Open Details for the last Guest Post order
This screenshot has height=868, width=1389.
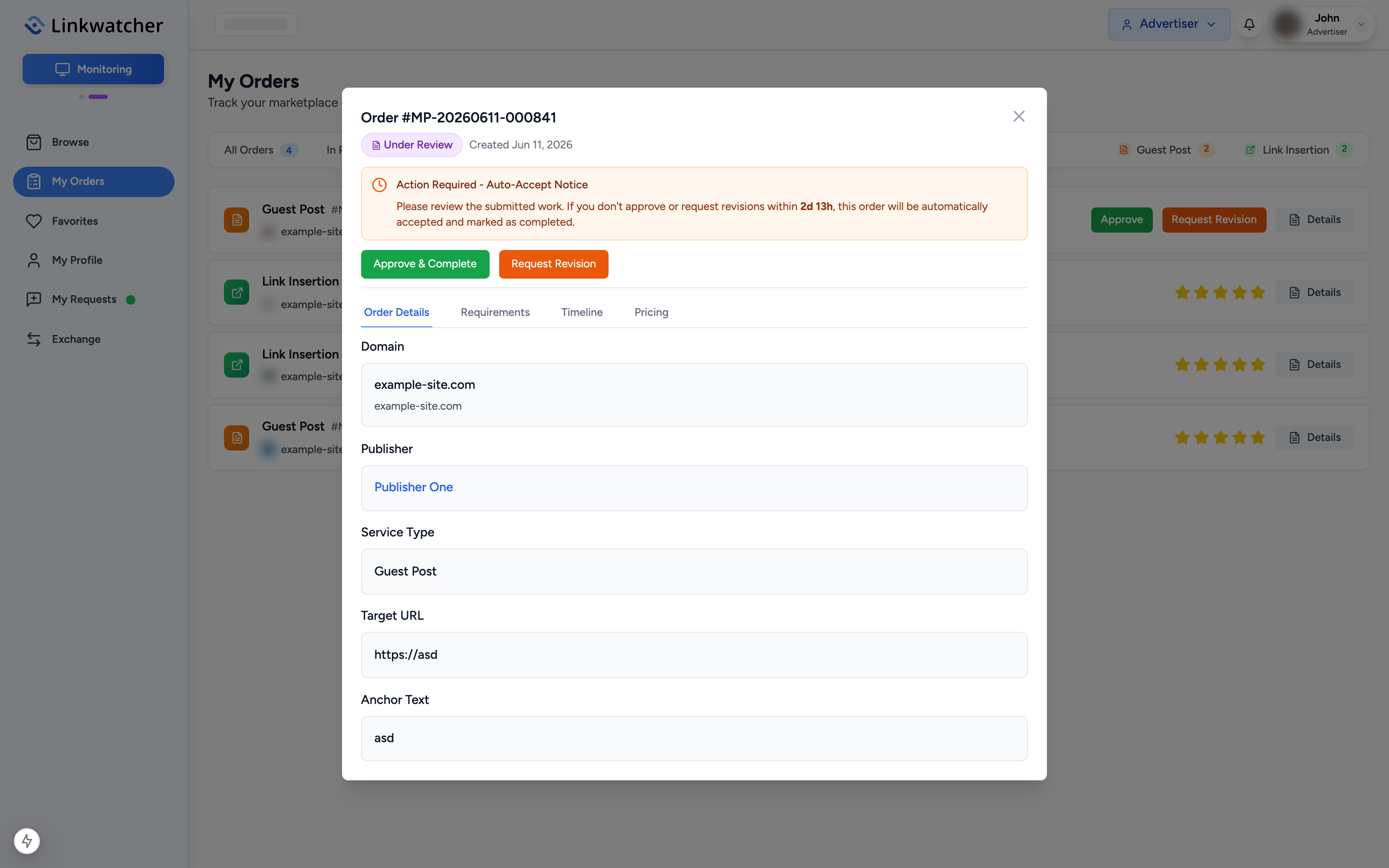tap(1314, 437)
